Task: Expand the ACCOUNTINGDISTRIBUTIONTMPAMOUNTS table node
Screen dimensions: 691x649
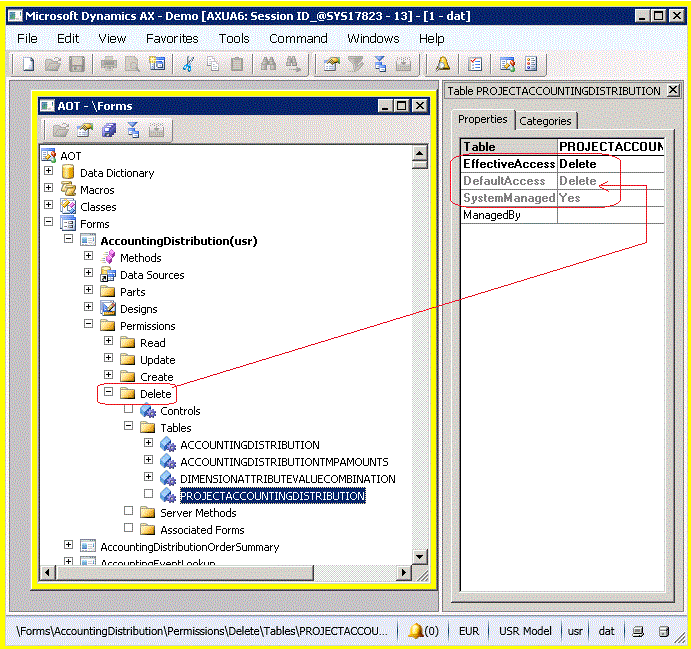Action: 149,460
